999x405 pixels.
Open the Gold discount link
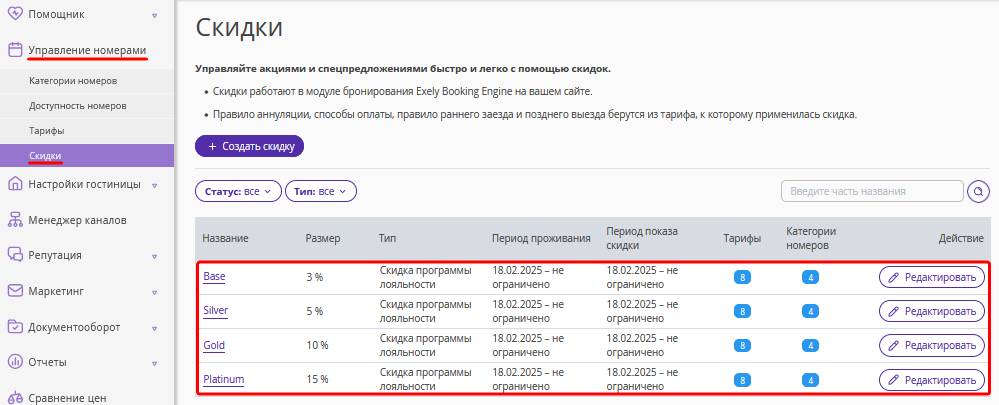pyautogui.click(x=214, y=345)
